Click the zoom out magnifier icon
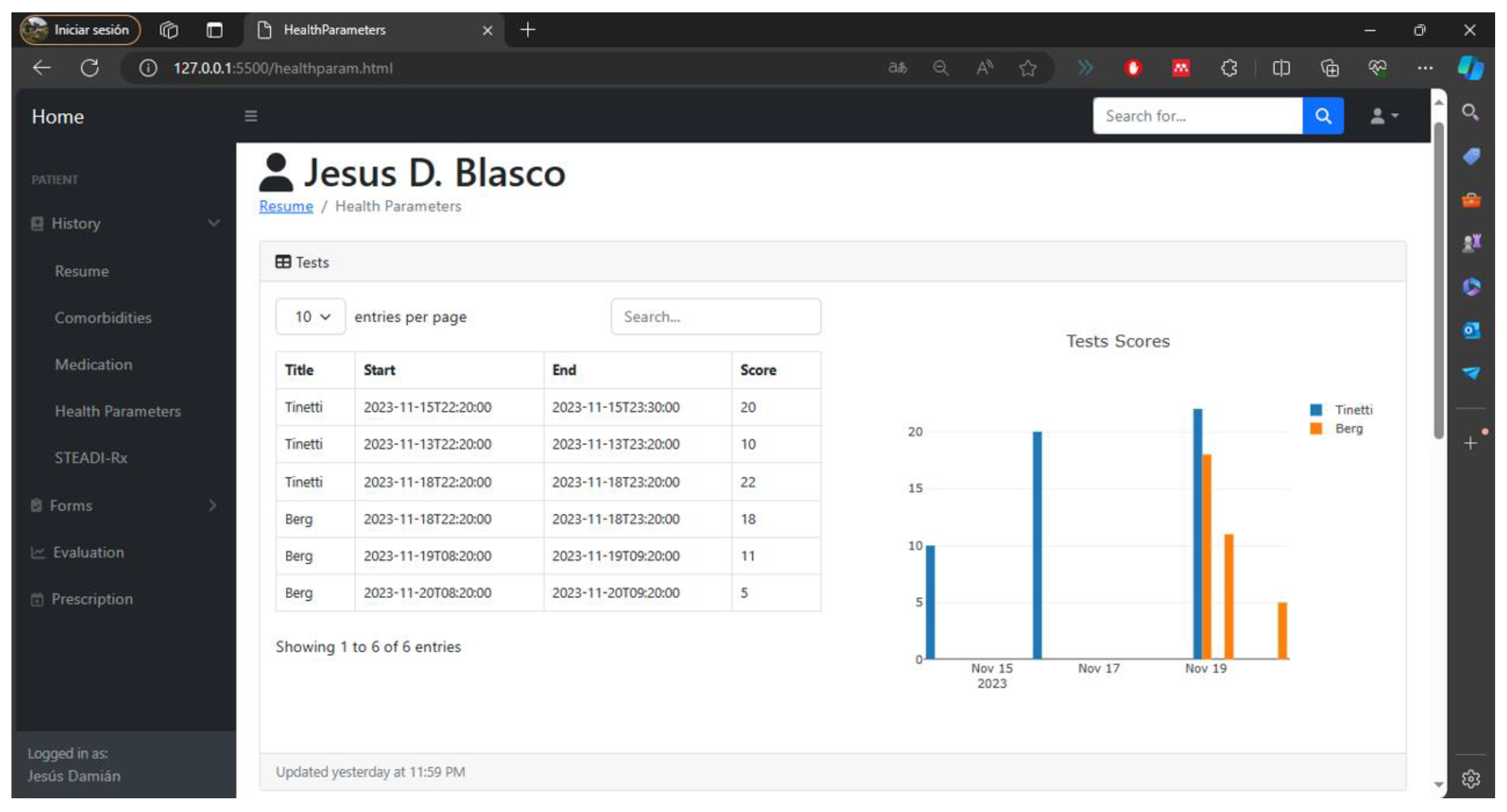Viewport: 1507px width, 812px height. [x=940, y=68]
